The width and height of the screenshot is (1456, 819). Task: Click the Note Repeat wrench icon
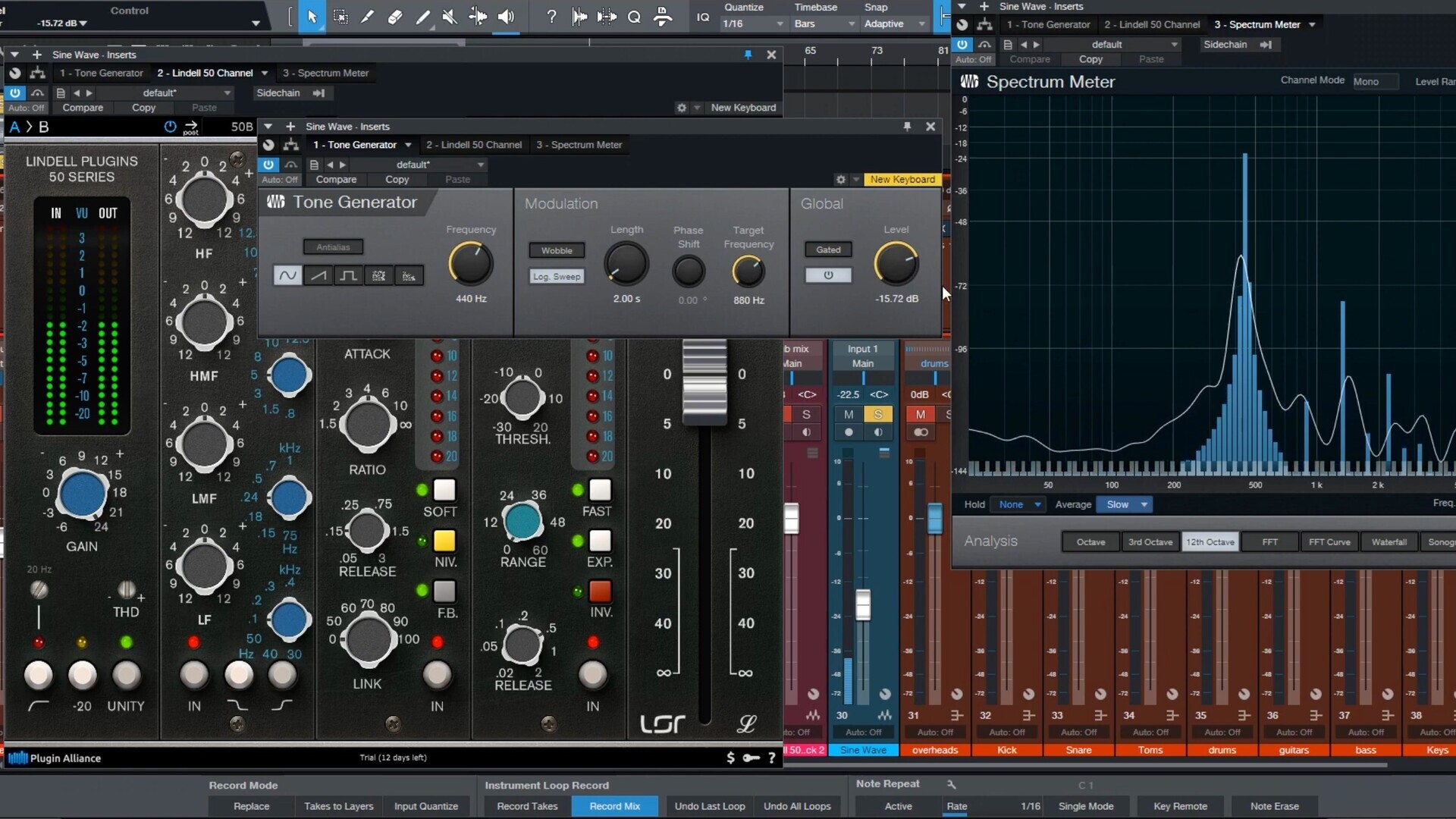[951, 784]
